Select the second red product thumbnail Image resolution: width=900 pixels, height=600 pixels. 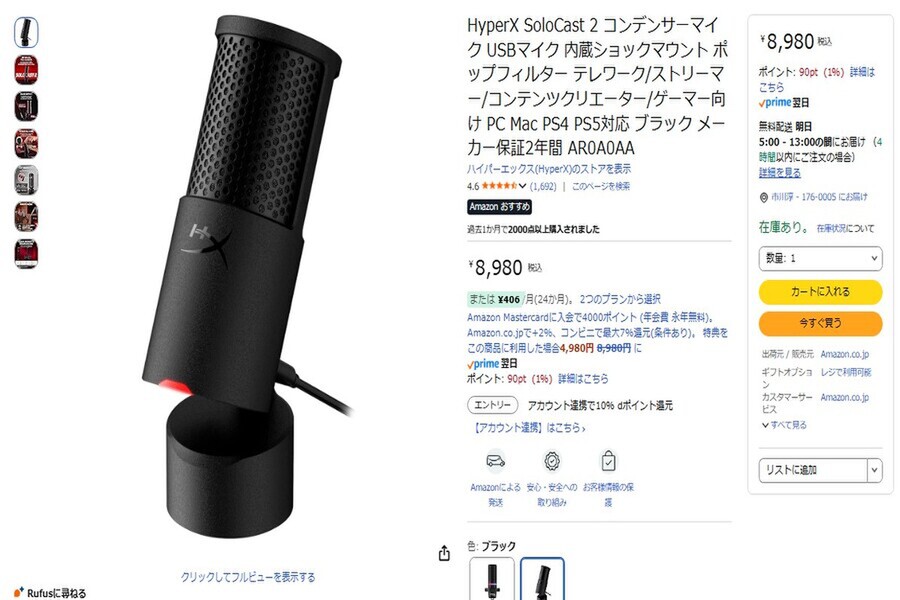coord(26,106)
